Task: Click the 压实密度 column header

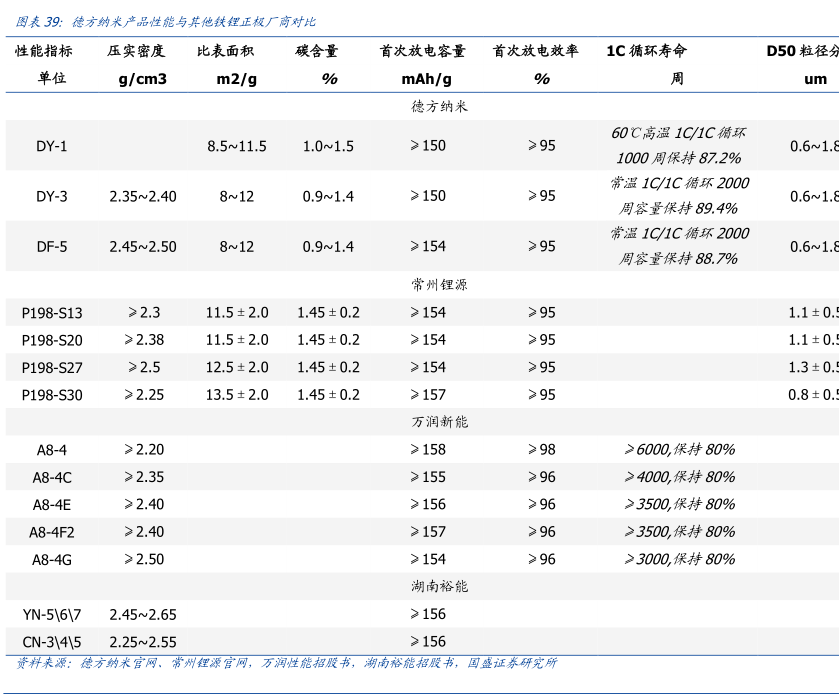Action: 136,51
